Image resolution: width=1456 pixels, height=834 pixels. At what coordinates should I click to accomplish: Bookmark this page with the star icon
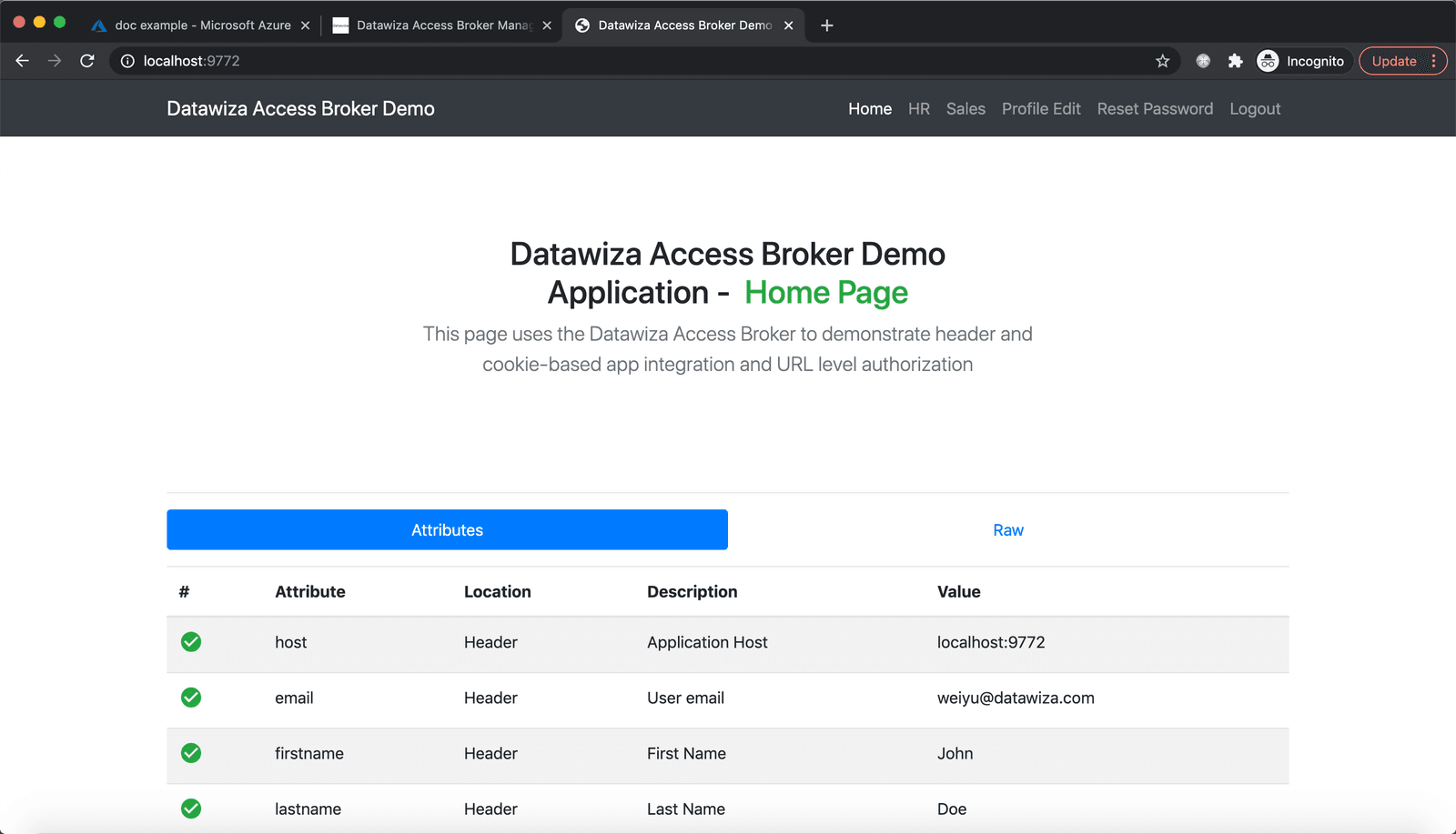click(x=1162, y=61)
